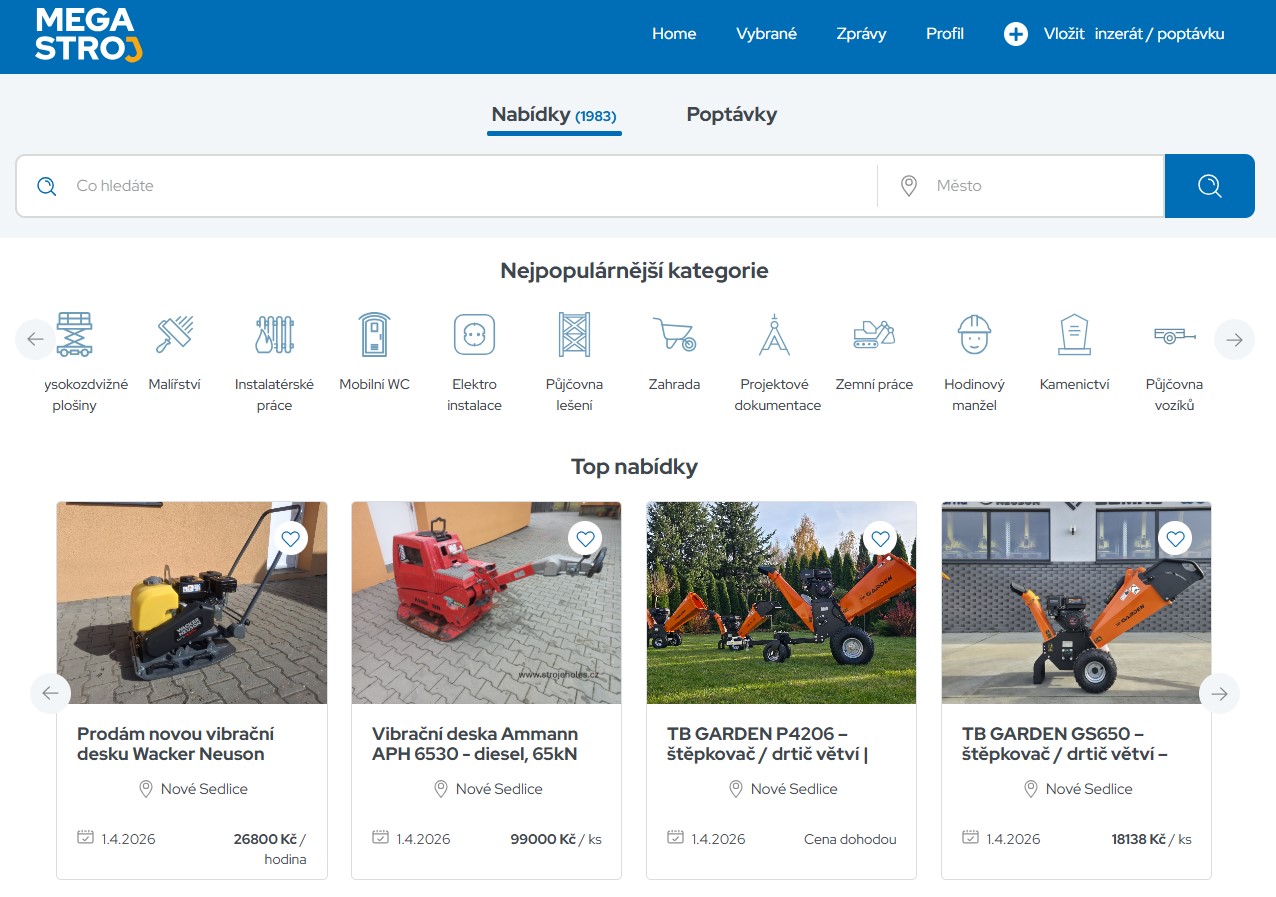
Task: Open Vibrační deska Ammann APH 6530 title
Action: pyautogui.click(x=475, y=744)
